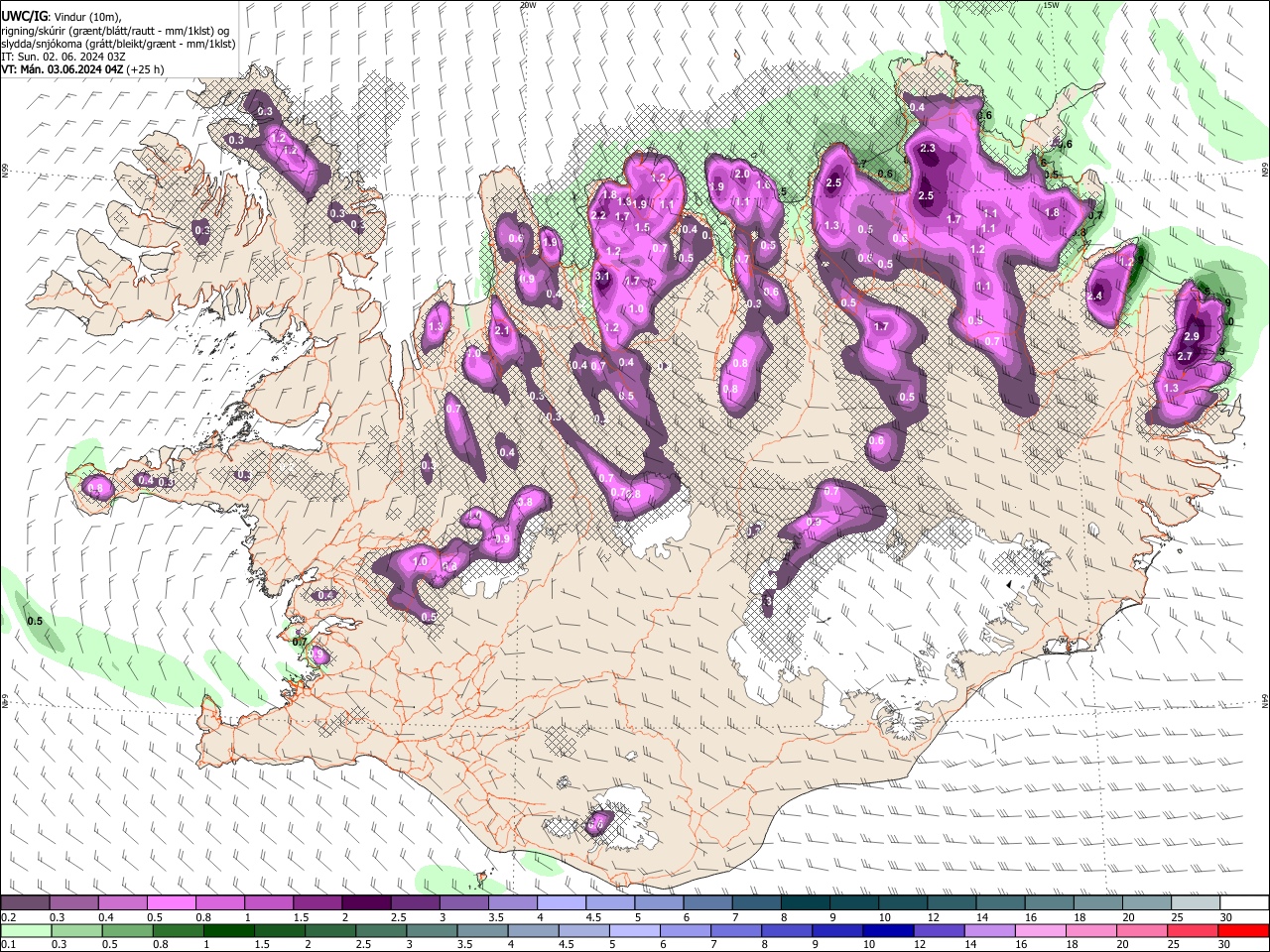Click the '2.7' precipitation value on the map
Screen dimensions: 1270x952
pyautogui.click(x=1184, y=357)
